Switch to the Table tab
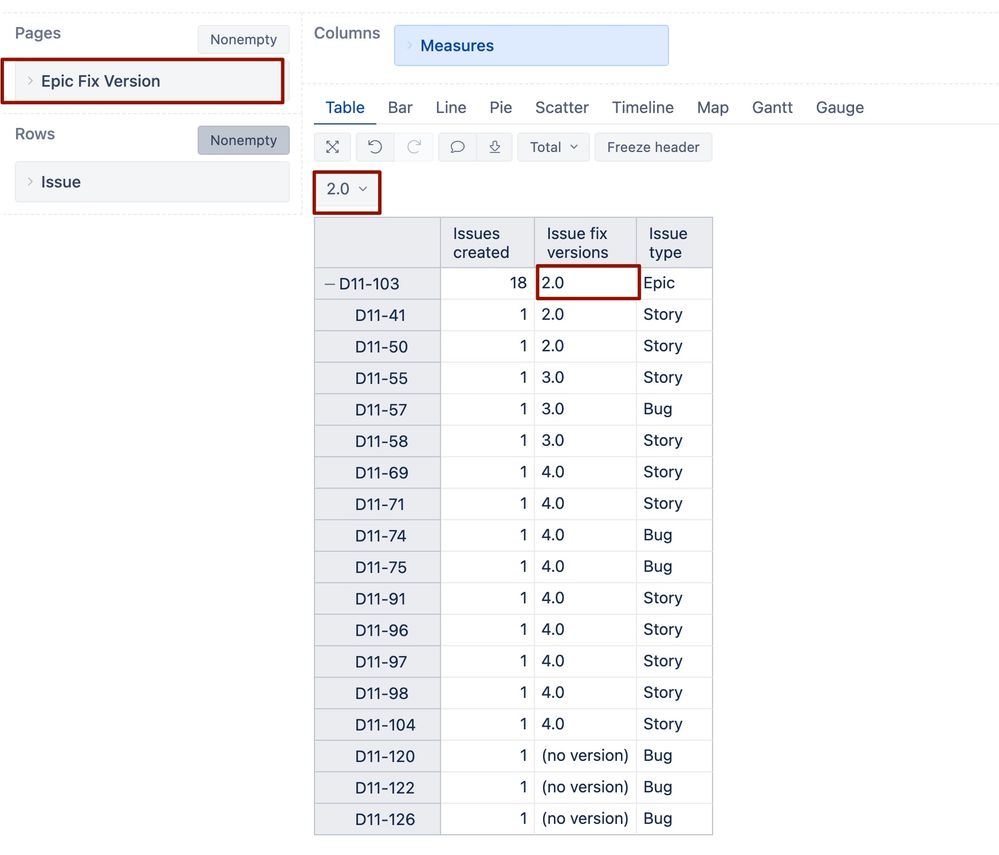 [345, 108]
